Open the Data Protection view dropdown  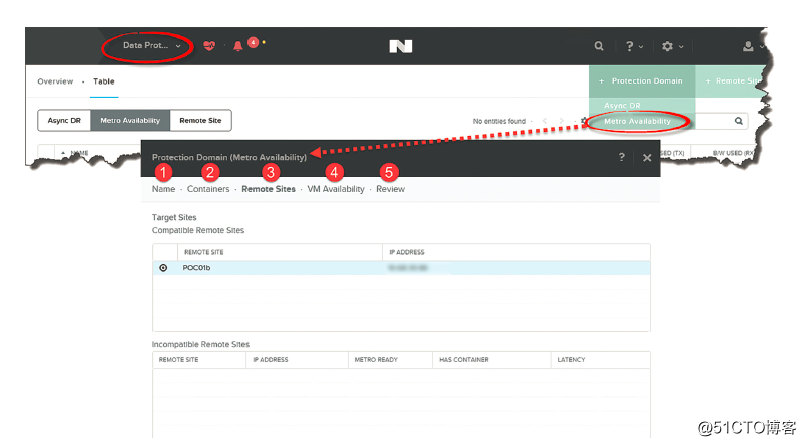tap(152, 46)
